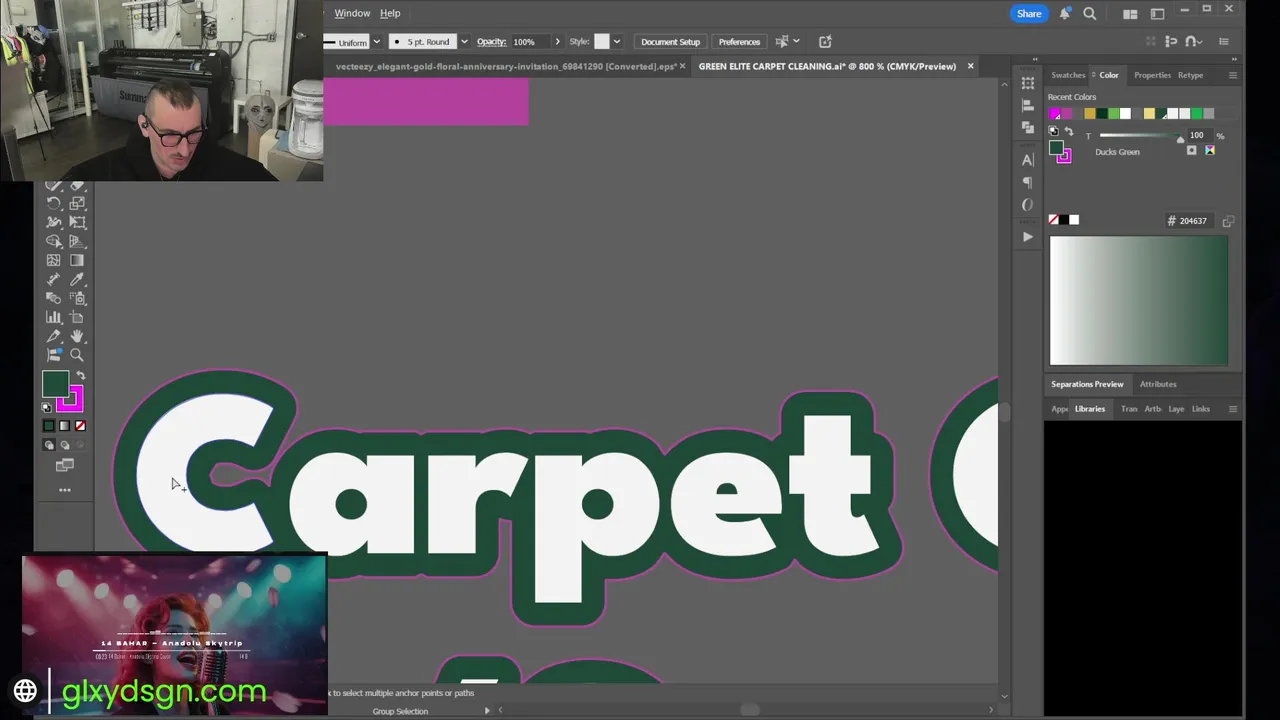Open Edit Toolbar three dots

coord(65,490)
